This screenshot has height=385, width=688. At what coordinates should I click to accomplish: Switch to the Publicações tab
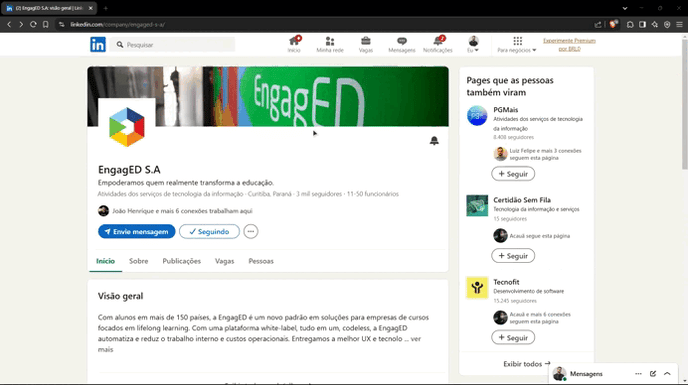(182, 261)
